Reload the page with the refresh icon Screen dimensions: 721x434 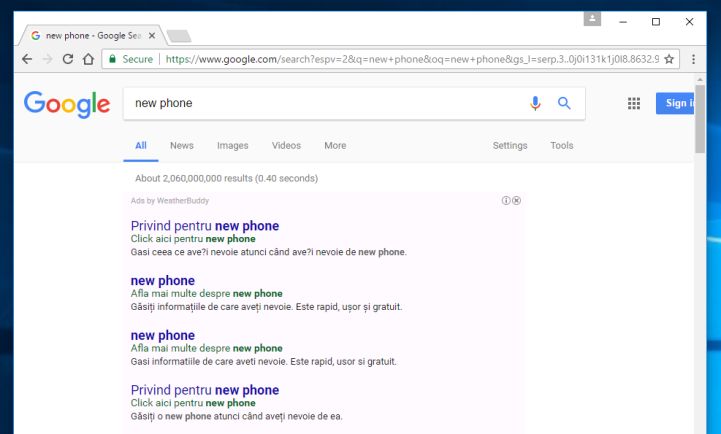pyautogui.click(x=68, y=60)
